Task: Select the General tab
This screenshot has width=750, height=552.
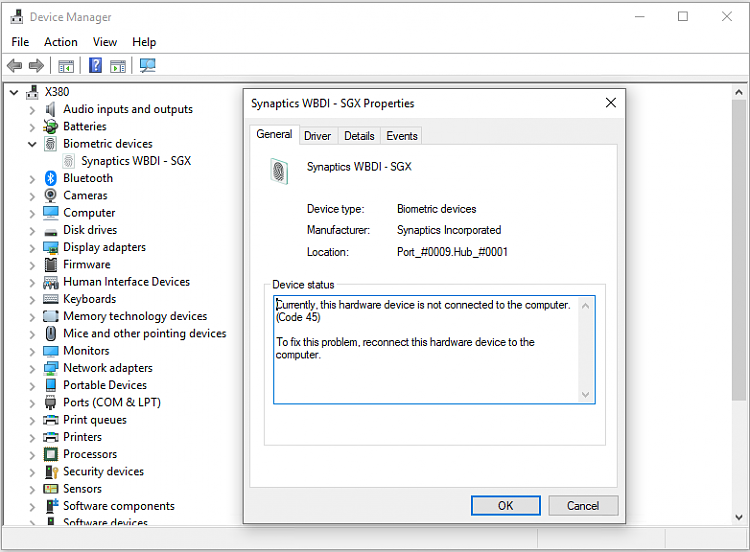Action: pos(274,134)
